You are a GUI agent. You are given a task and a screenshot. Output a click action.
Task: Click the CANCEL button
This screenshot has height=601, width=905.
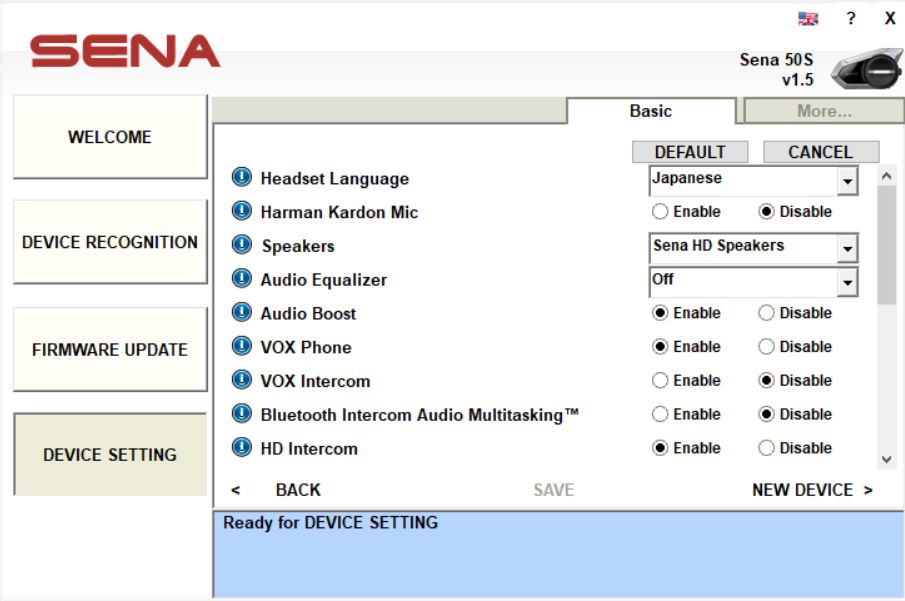click(820, 152)
